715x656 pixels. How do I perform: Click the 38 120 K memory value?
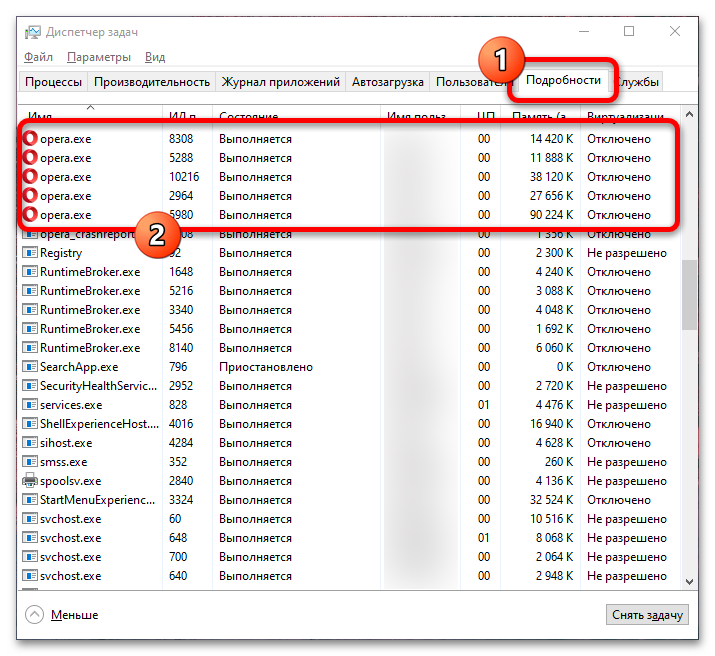pyautogui.click(x=551, y=177)
